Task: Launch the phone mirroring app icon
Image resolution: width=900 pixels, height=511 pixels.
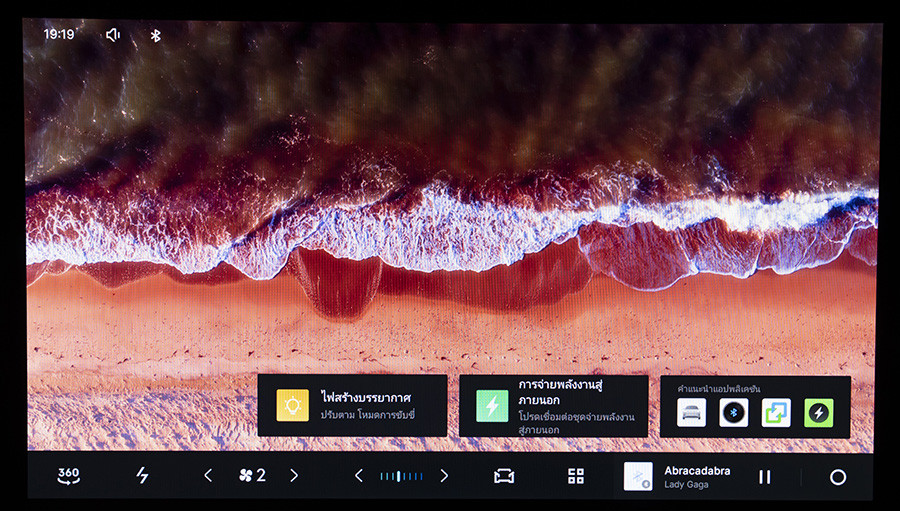Action: coord(776,412)
